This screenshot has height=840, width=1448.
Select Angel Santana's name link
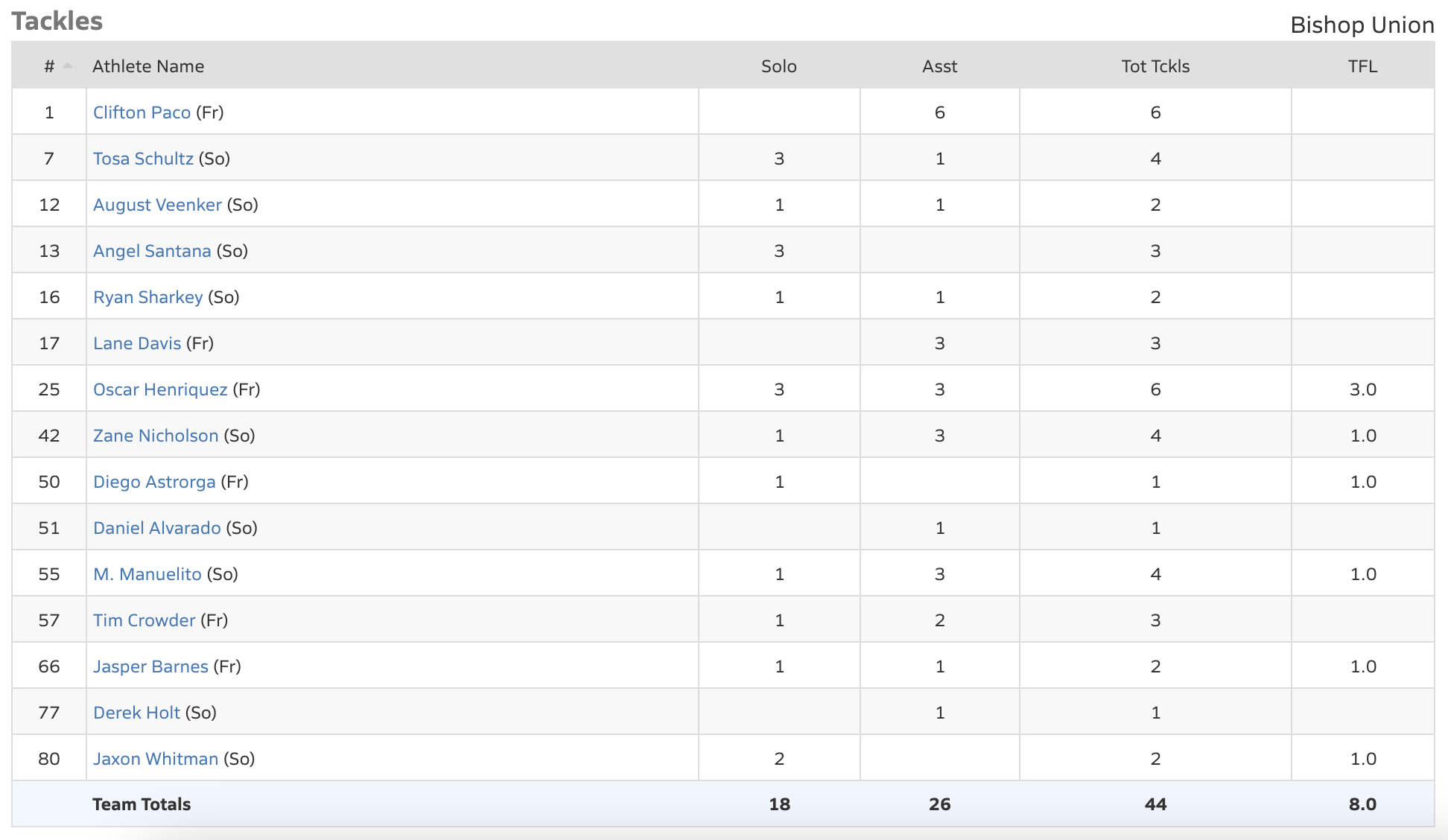point(152,251)
